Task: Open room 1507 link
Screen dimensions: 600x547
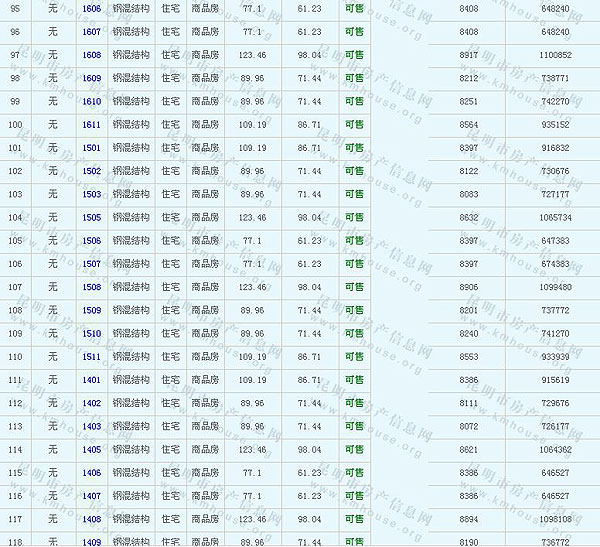Action: 91,264
